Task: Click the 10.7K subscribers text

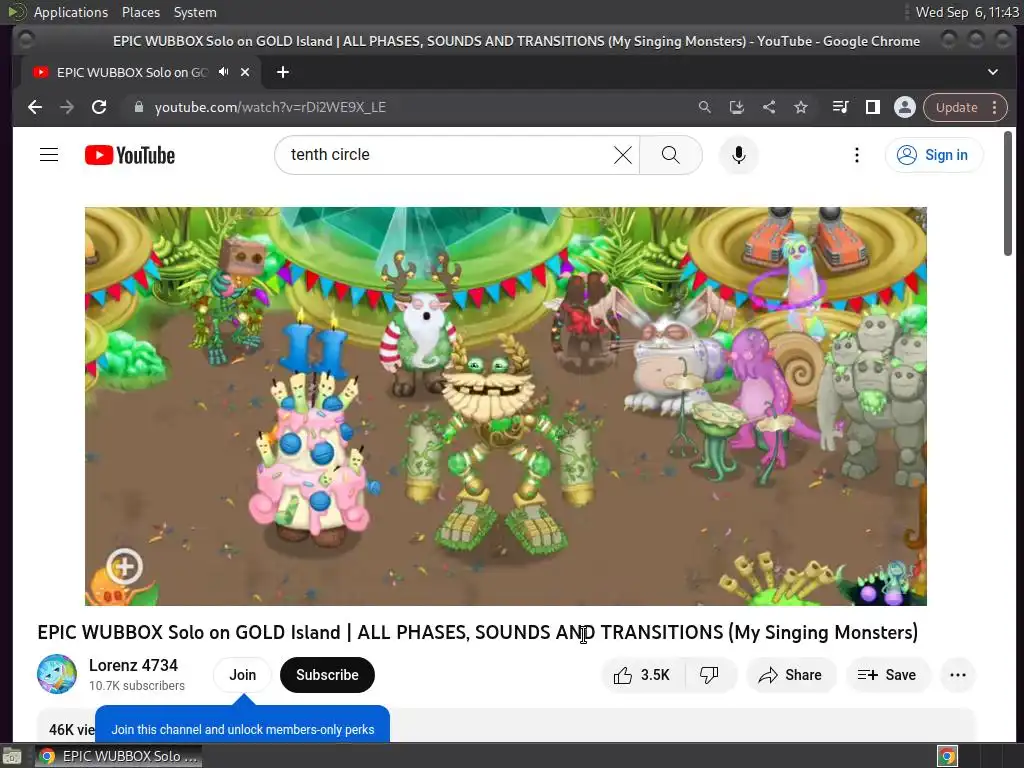Action: click(x=136, y=686)
